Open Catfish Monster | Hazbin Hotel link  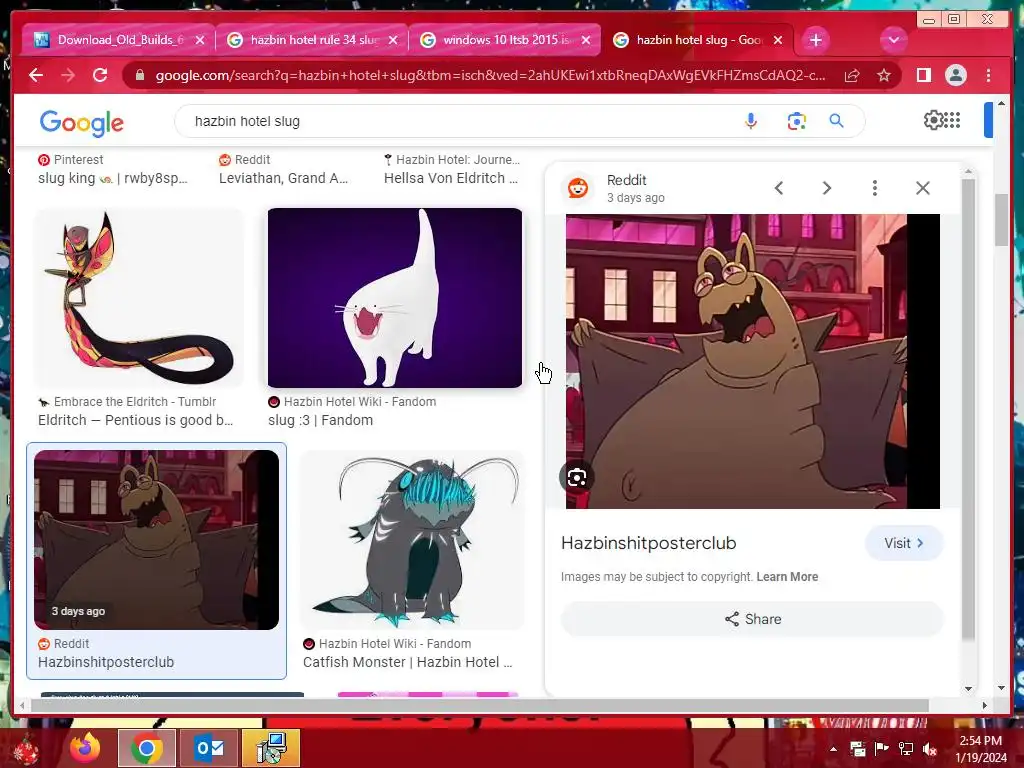408,662
